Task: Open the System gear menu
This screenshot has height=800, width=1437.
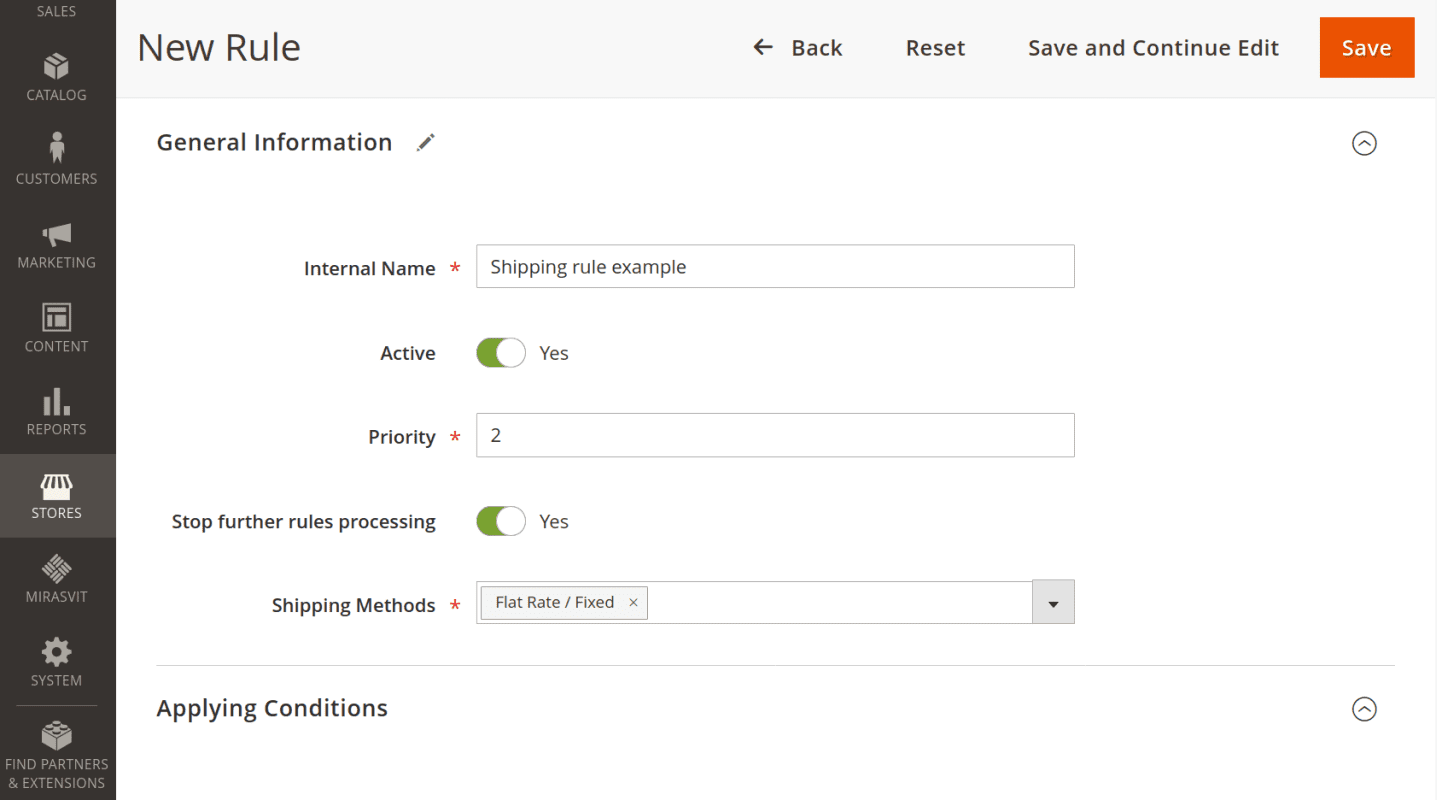Action: [57, 663]
